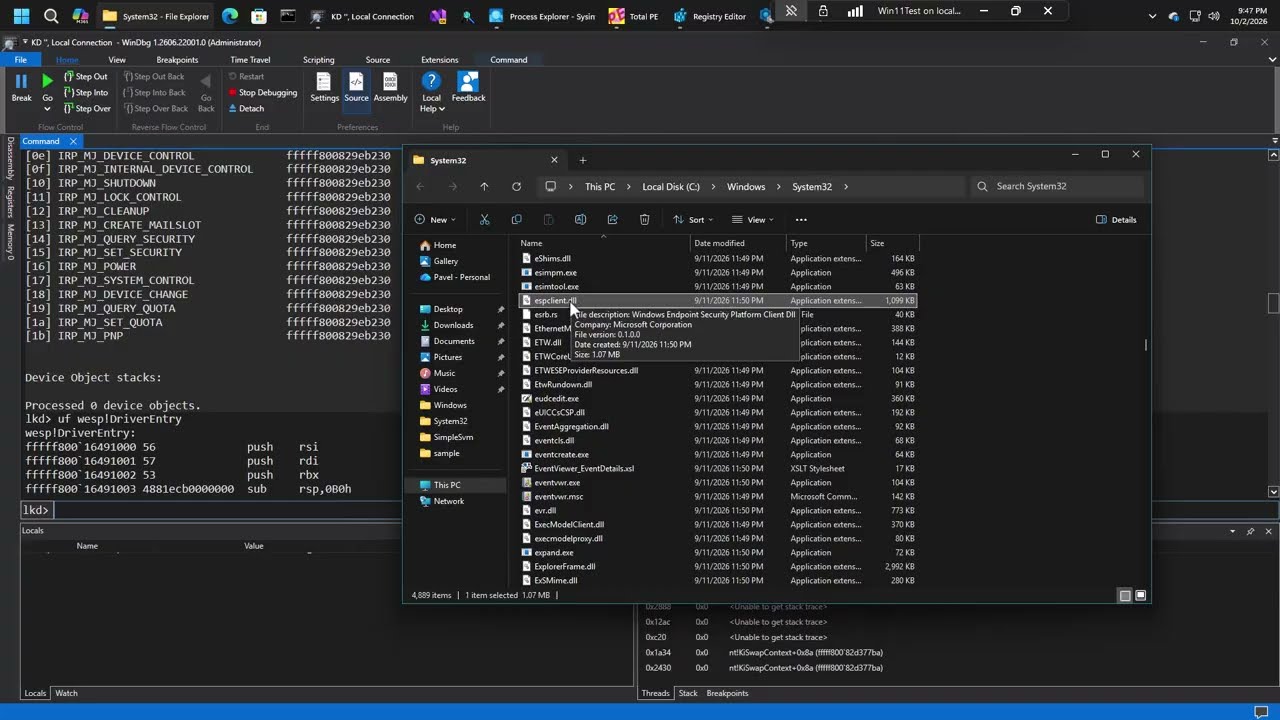Click Step Into in WinDbg ribbon
Screen dimensions: 1280x720
(85, 92)
